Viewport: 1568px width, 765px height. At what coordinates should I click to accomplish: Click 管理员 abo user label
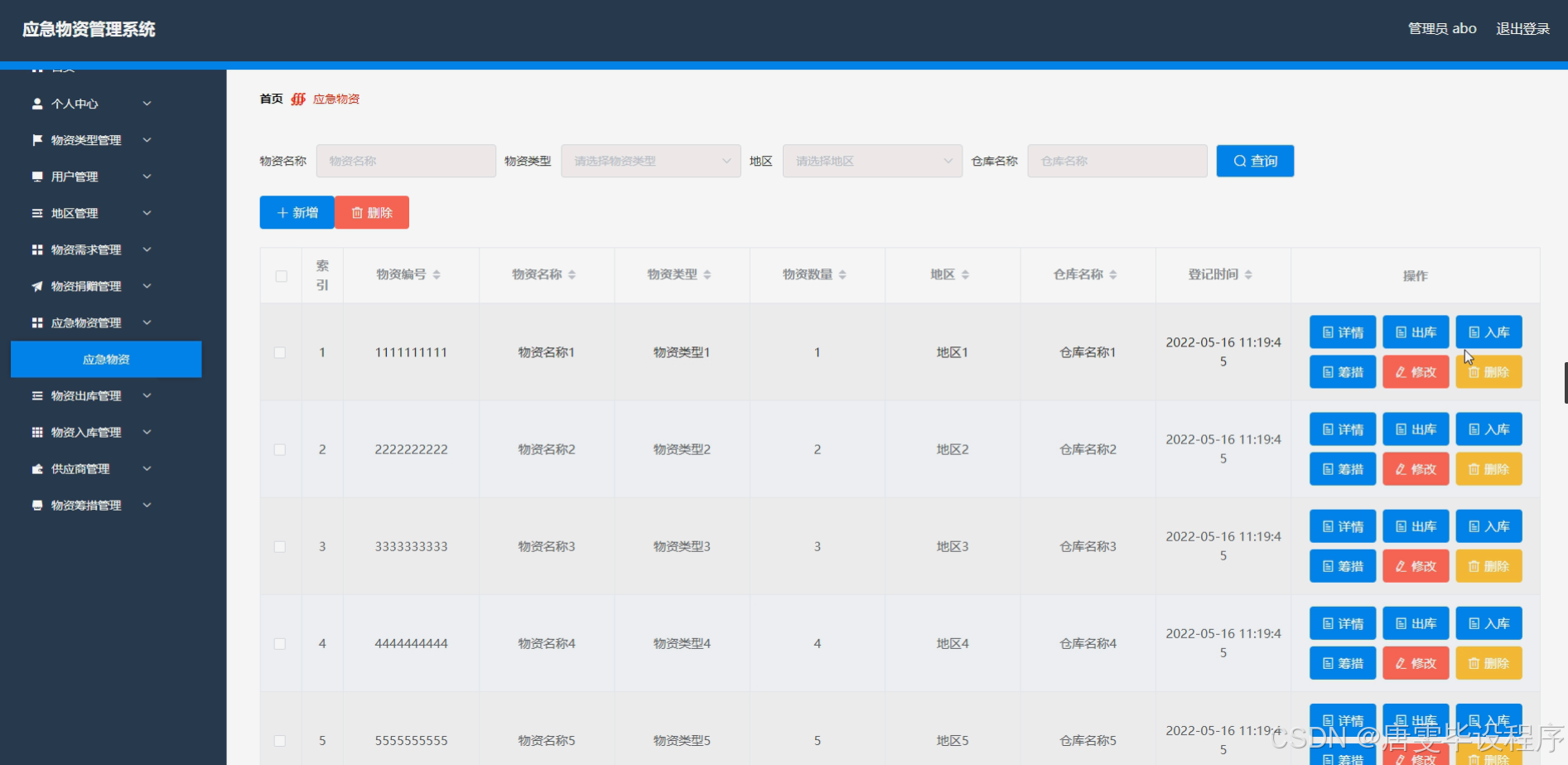point(1442,29)
